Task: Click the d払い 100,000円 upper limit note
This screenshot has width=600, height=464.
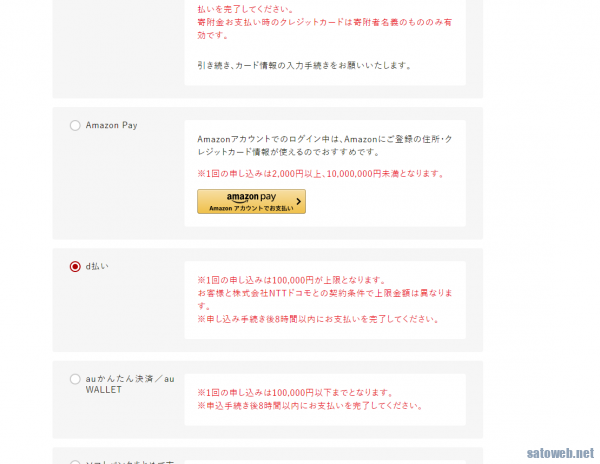Action: pos(291,280)
